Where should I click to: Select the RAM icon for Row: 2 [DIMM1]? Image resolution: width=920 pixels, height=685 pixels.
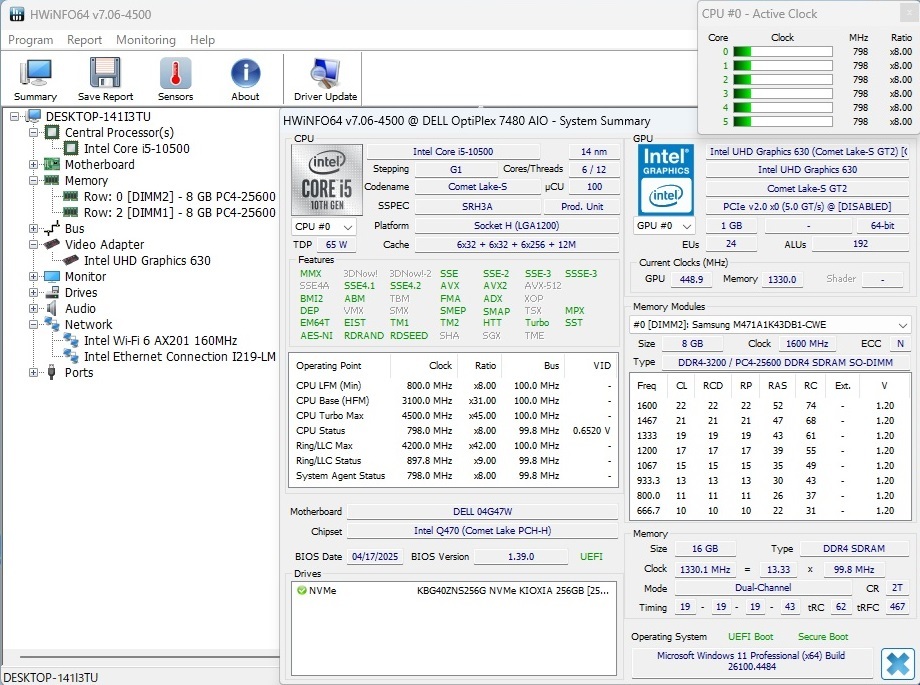click(71, 212)
